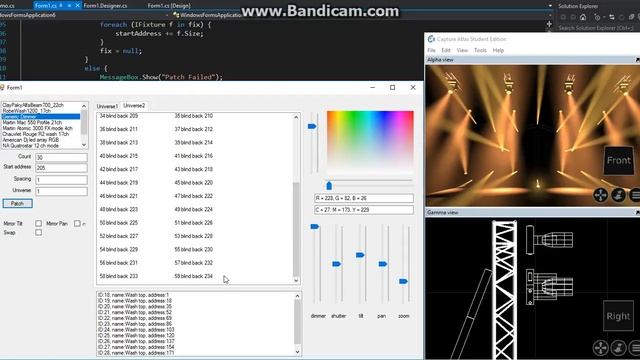
Task: Select NA Quatrostar 12 ch mode fixture
Action: [31, 145]
